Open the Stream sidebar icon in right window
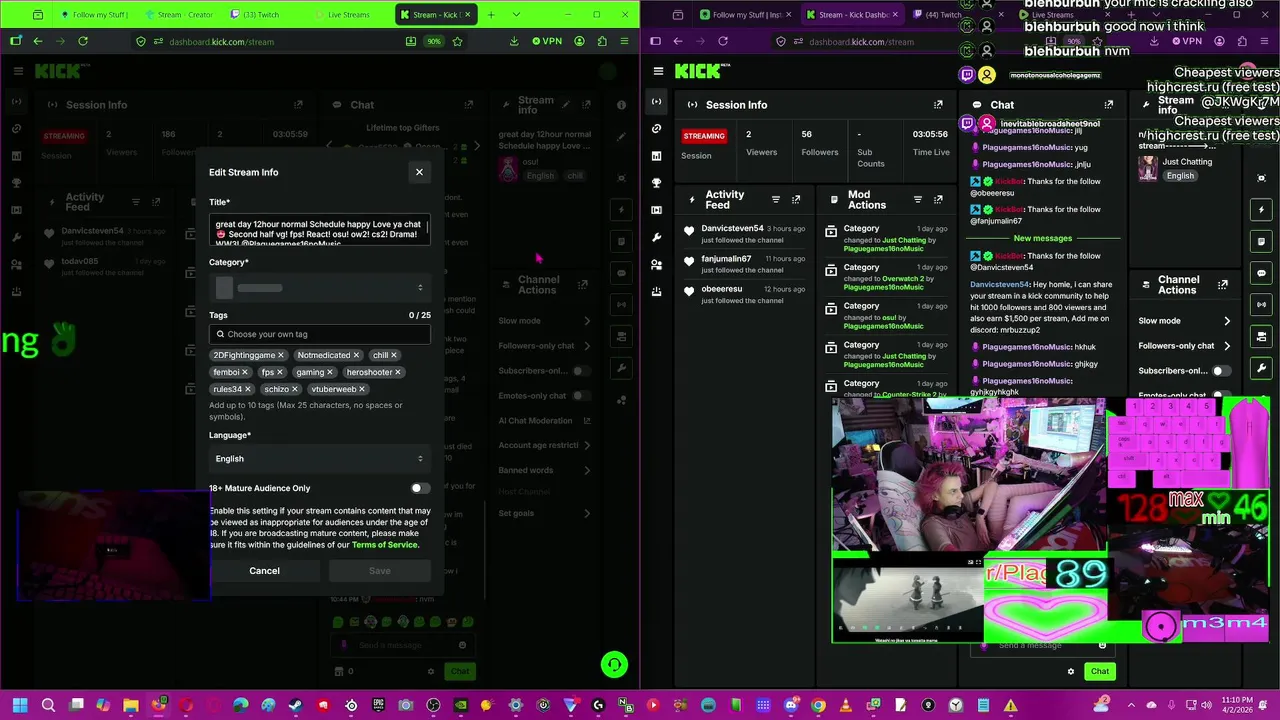This screenshot has width=1280, height=720. click(x=656, y=102)
